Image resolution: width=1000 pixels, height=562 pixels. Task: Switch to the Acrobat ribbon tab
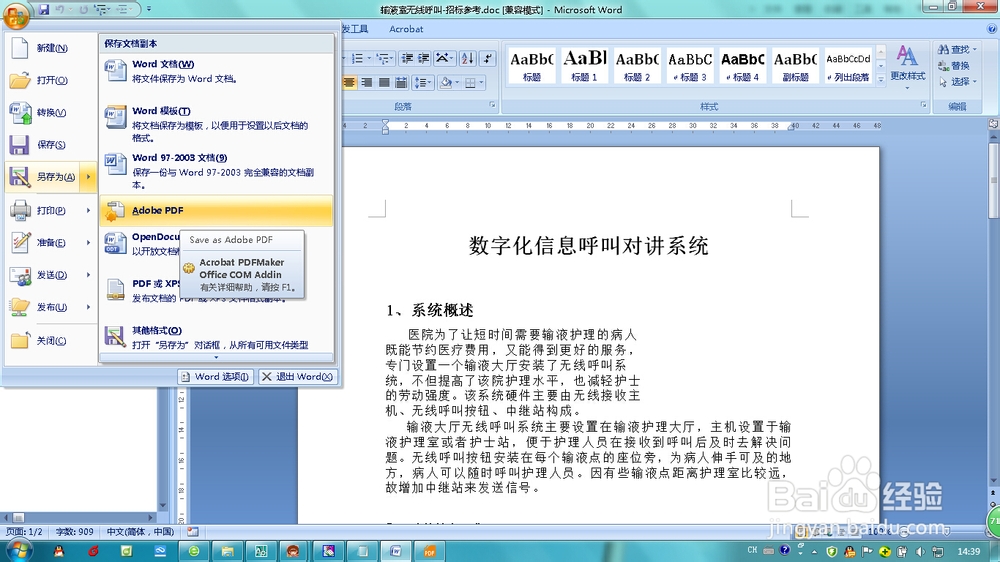406,29
